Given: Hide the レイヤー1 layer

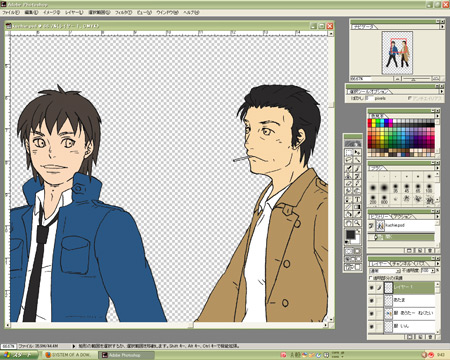Looking at the screenshot, I should 371,288.
